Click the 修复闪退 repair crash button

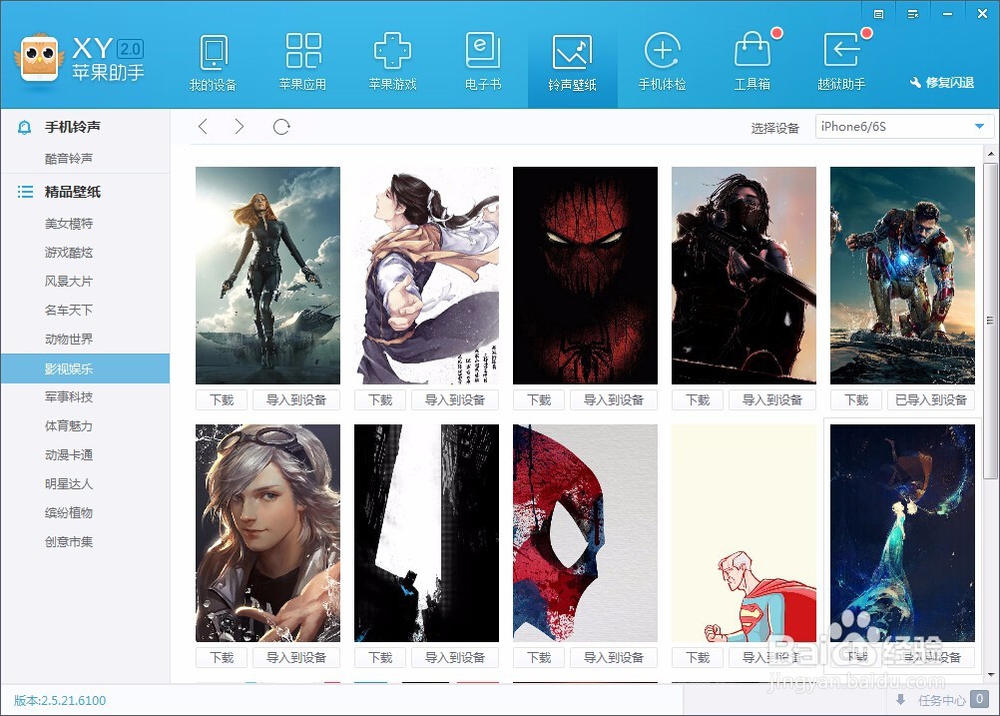tap(942, 82)
